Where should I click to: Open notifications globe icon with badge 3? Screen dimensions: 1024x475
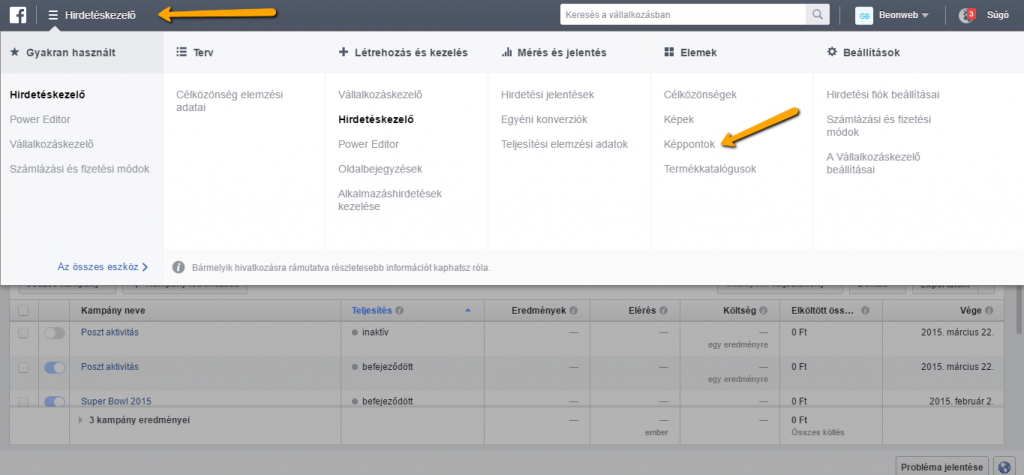click(966, 15)
